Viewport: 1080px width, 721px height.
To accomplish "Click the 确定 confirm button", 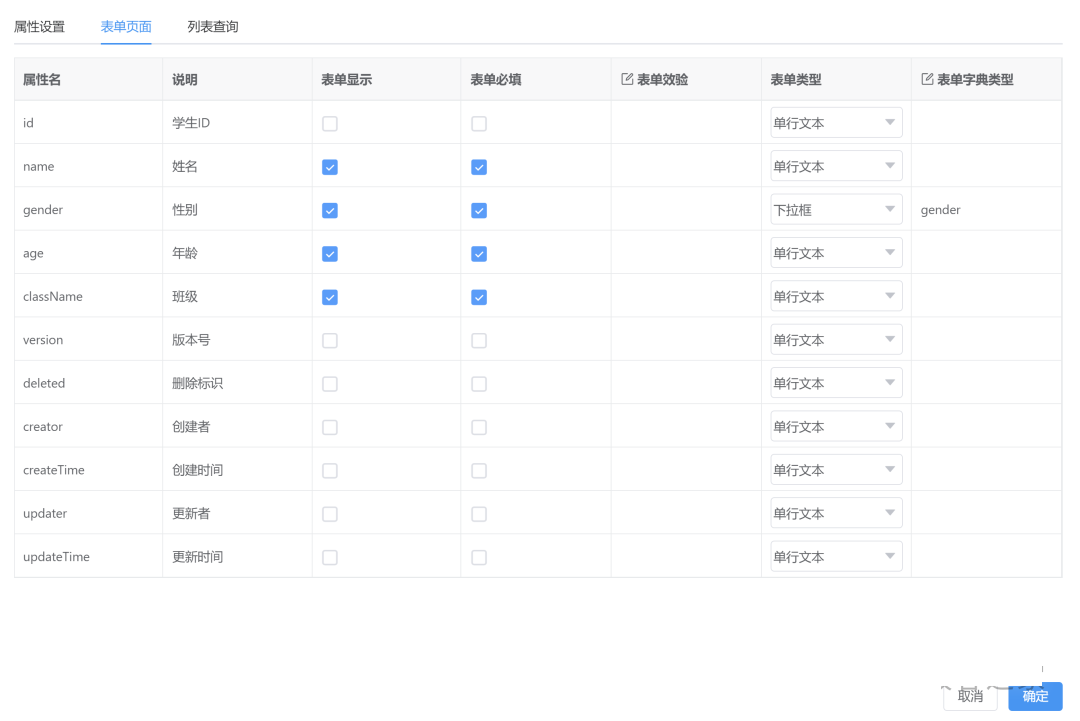I will (x=1035, y=696).
